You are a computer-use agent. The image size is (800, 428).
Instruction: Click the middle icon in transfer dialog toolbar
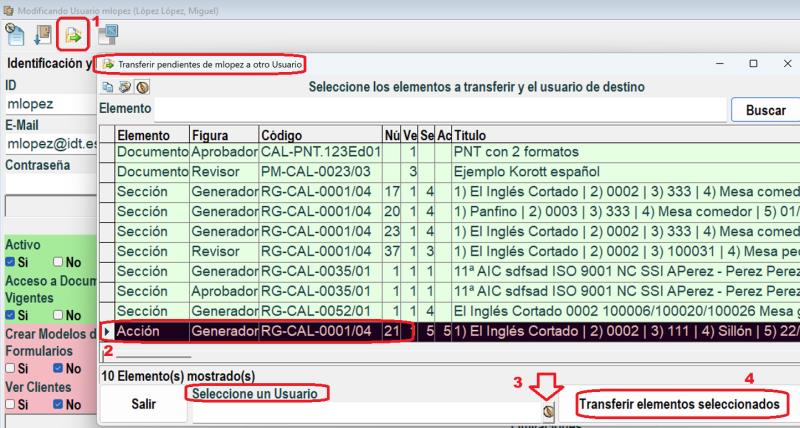click(x=124, y=87)
